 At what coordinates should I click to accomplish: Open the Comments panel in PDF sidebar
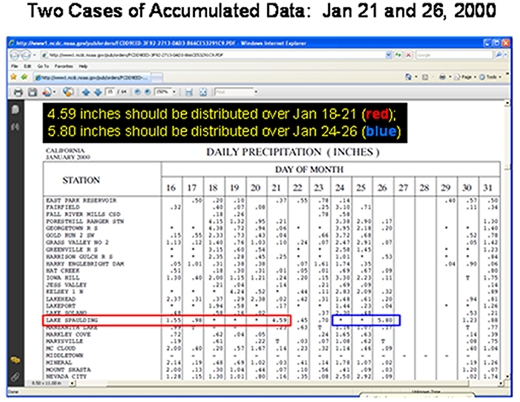tap(15, 360)
